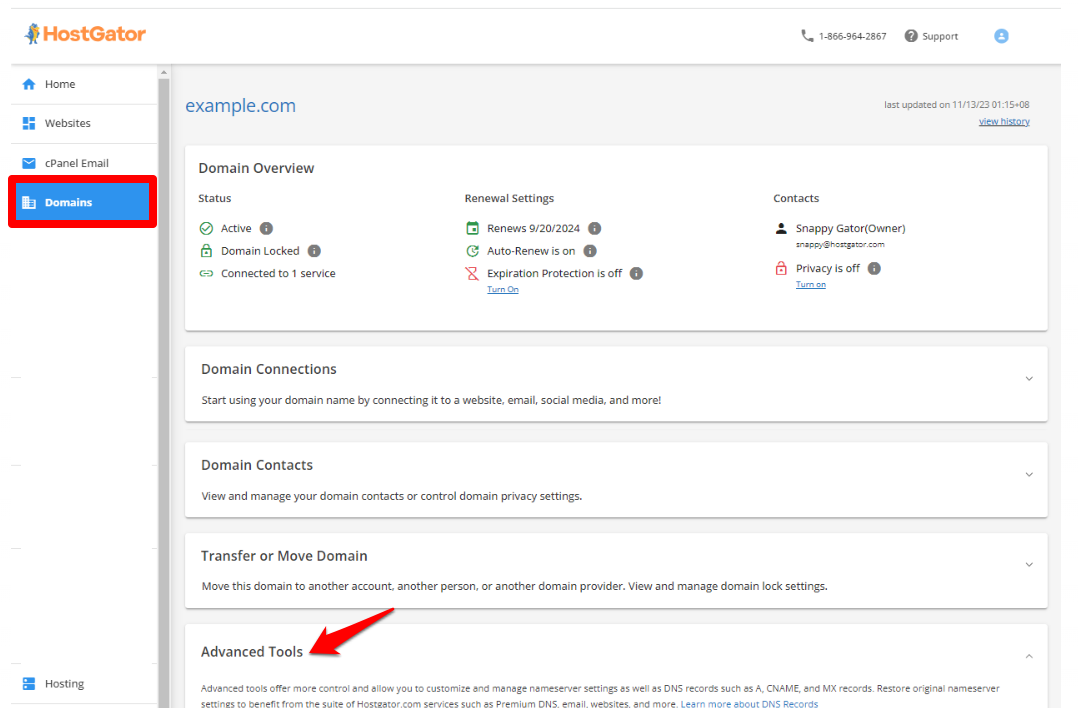Click the HostGator logo
This screenshot has width=1078, height=708.
(85, 34)
